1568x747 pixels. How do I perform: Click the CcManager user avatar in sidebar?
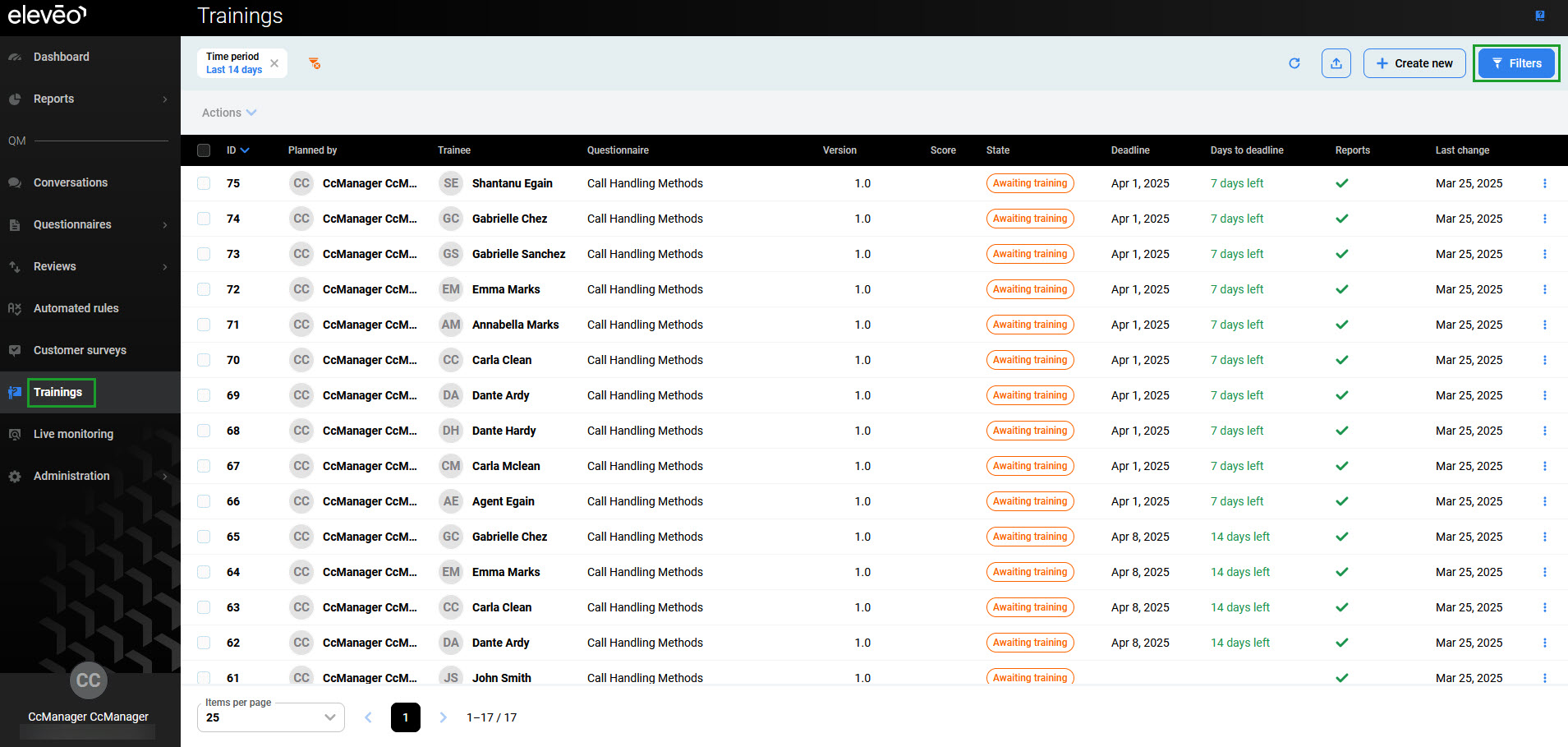[x=88, y=680]
